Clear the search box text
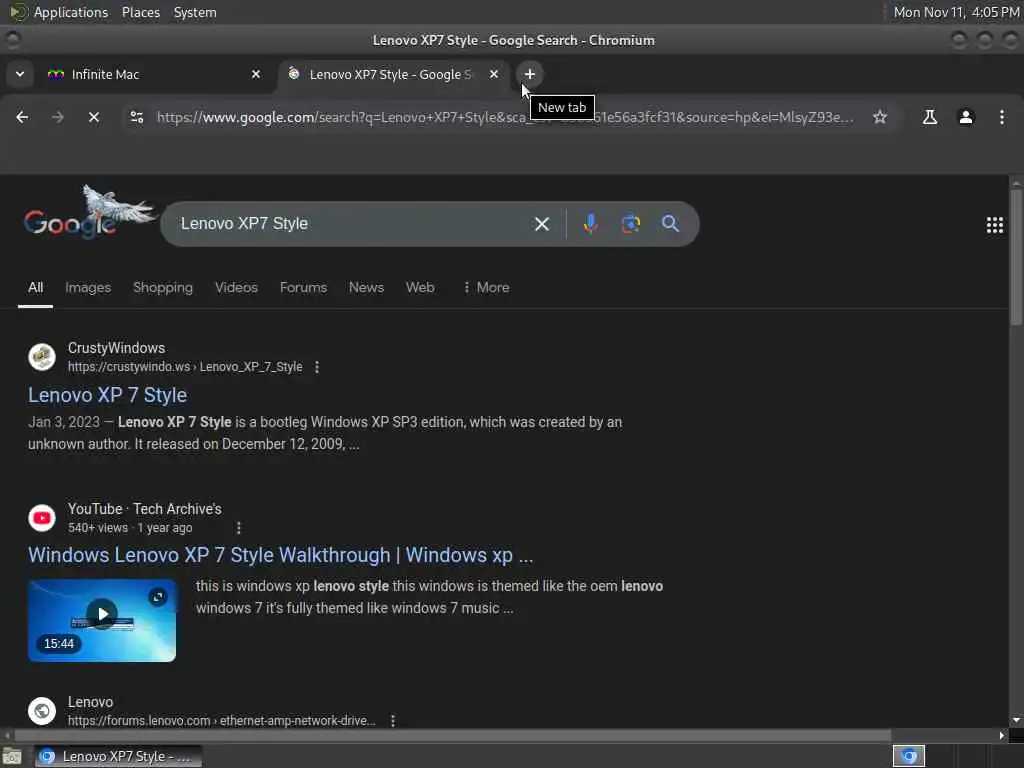The width and height of the screenshot is (1024, 768). (541, 224)
